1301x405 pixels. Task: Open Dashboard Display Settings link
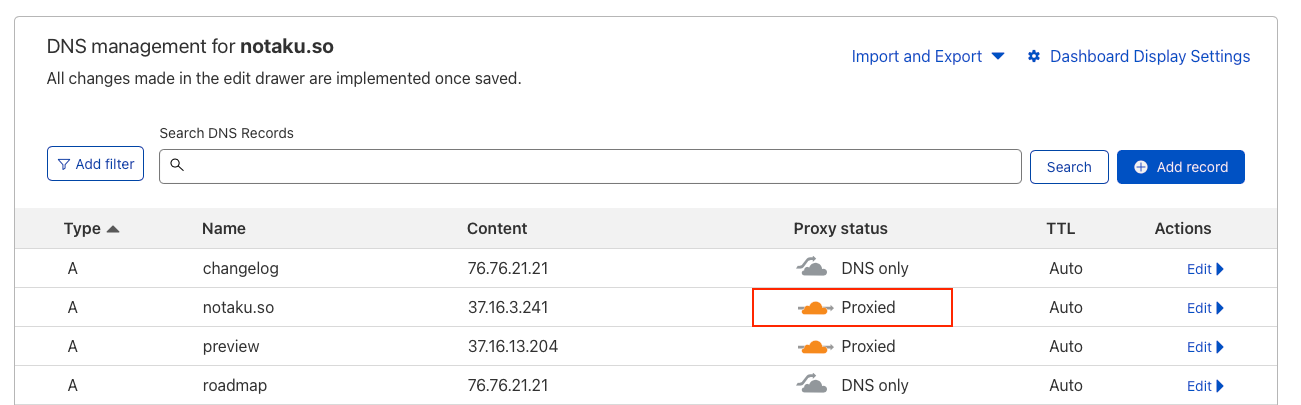1149,57
